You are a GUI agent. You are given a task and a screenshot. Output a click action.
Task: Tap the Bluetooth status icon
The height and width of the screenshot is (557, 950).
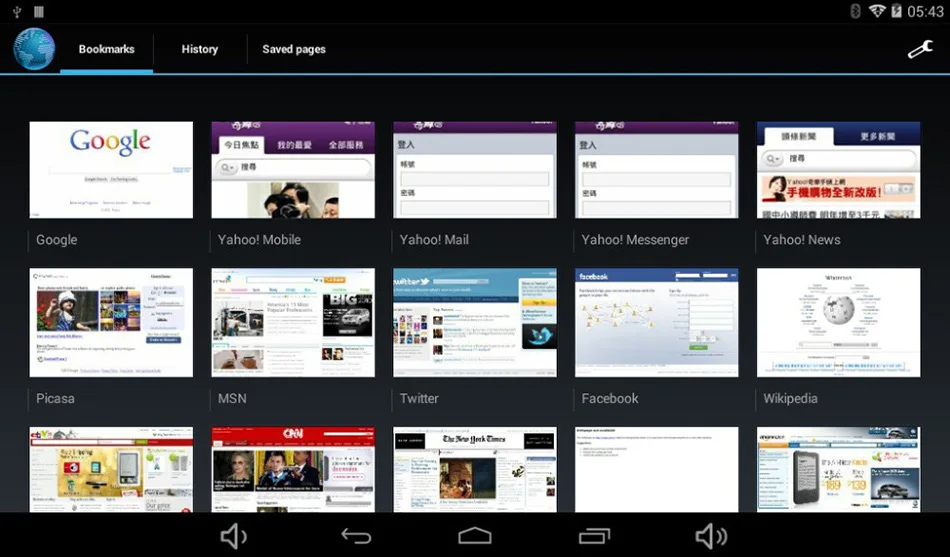tap(855, 11)
